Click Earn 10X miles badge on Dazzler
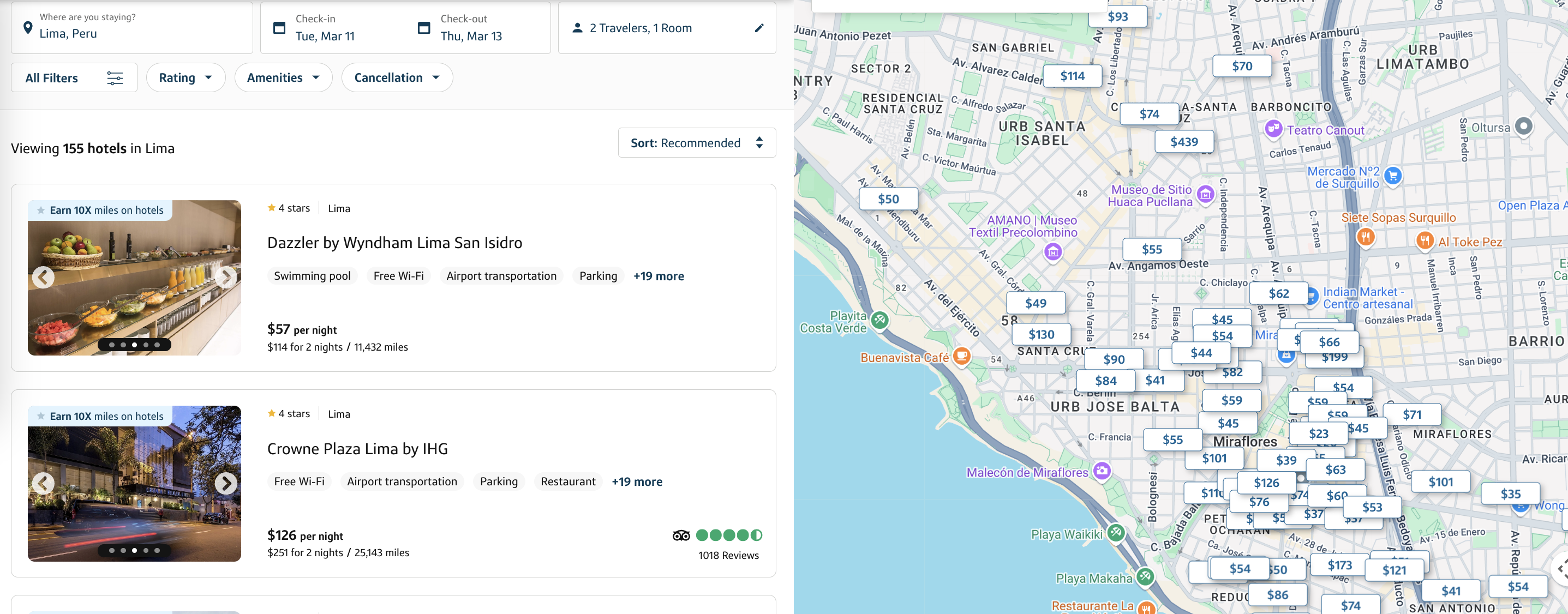Viewport: 1568px width, 614px height. pyautogui.click(x=100, y=210)
